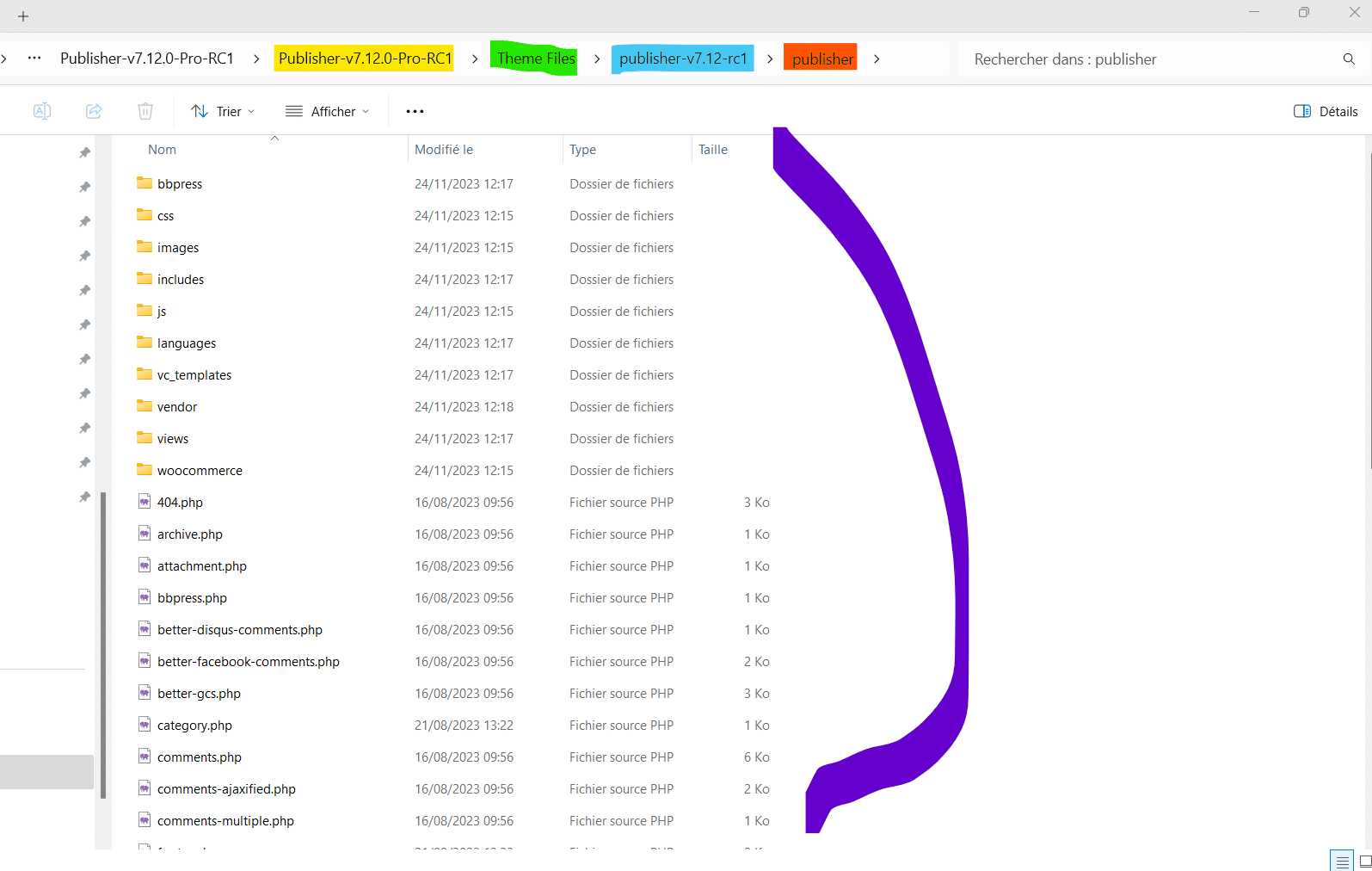Sort by the Modifié le column header
The image size is (1372, 871).
click(x=444, y=150)
